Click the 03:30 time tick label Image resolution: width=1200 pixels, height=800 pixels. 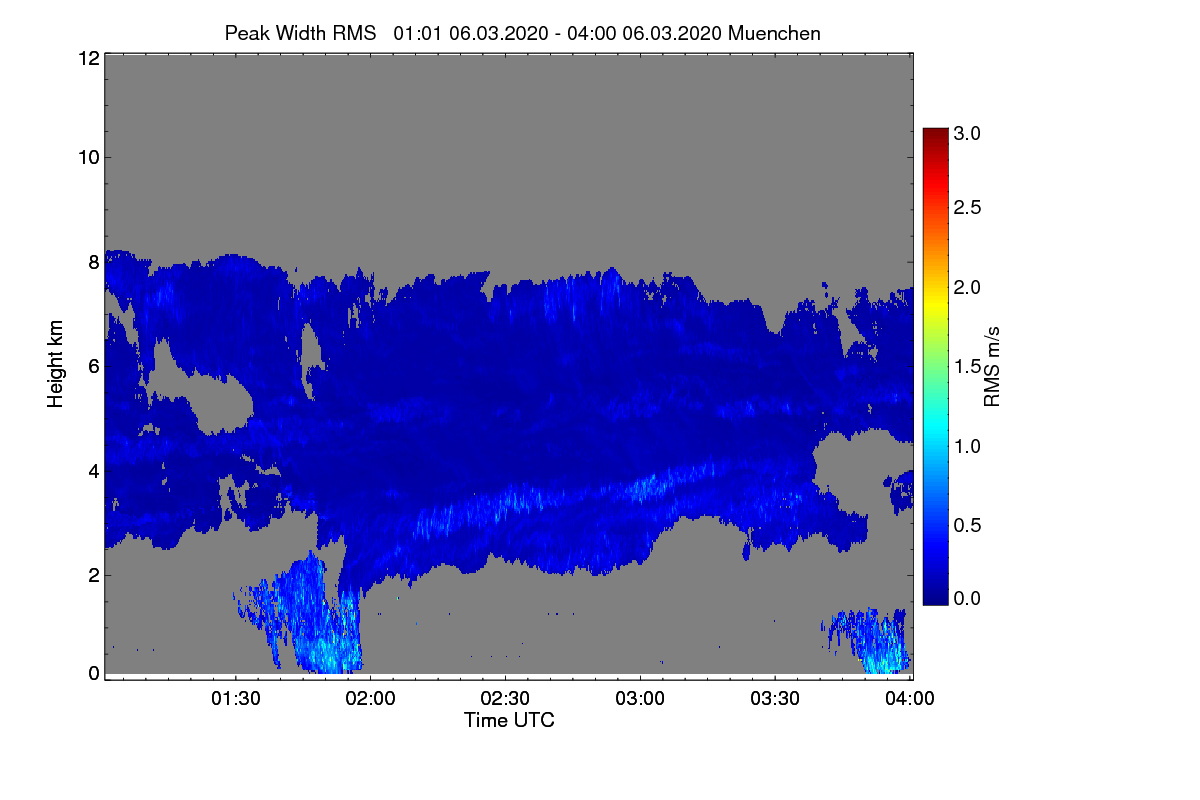click(x=775, y=699)
